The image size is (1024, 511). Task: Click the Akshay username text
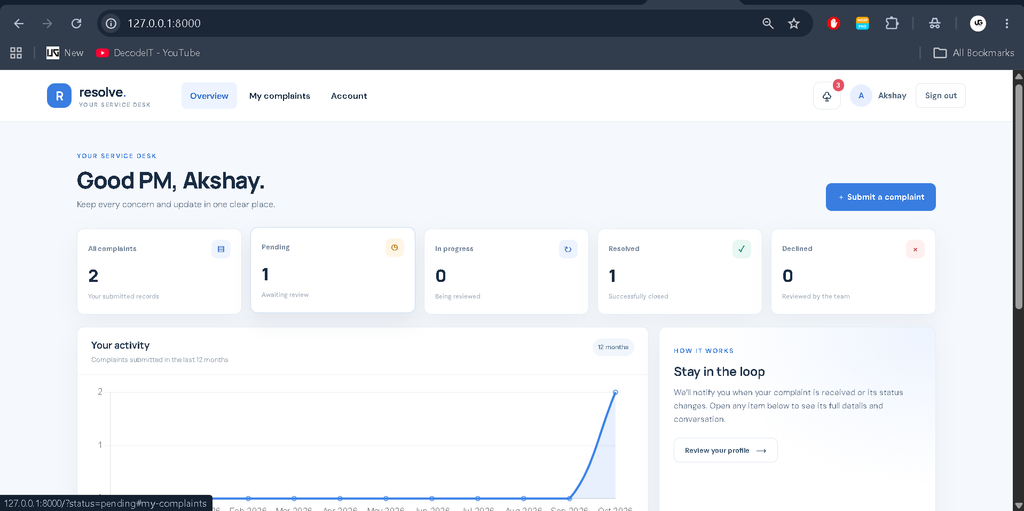click(892, 95)
